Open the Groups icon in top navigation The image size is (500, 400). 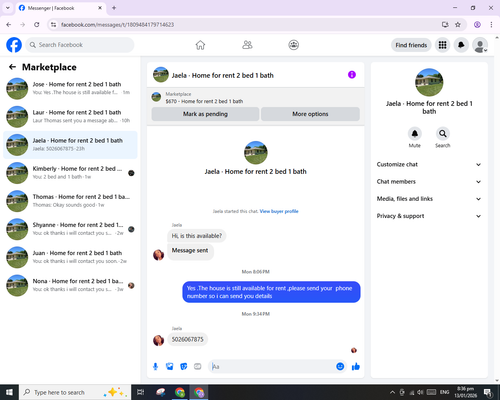pos(294,45)
